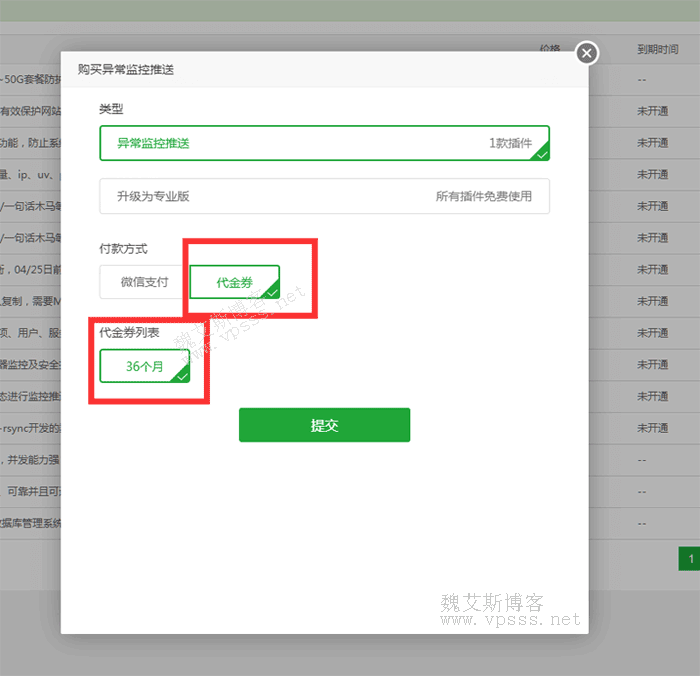
Task: Pick the 36个月 voucher from the list
Action: (x=144, y=366)
